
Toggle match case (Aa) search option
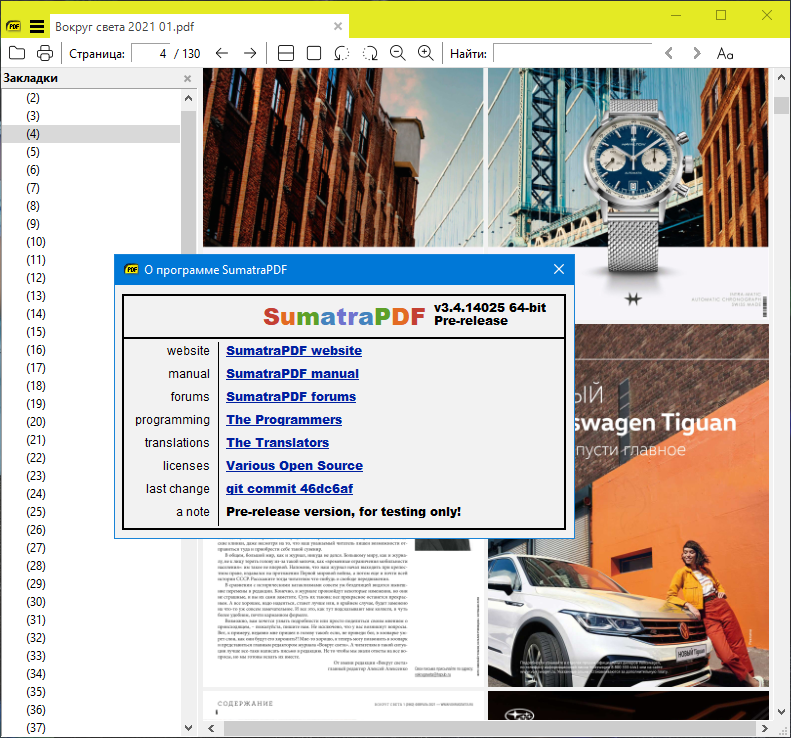pyautogui.click(x=725, y=53)
